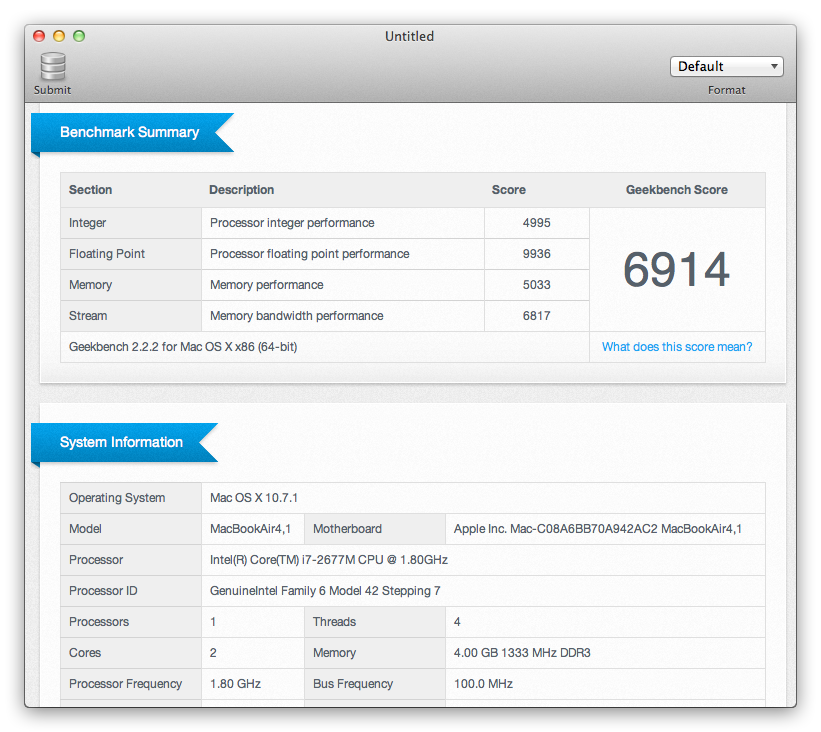
Task: Open 'What does this score mean?' link
Action: 676,347
